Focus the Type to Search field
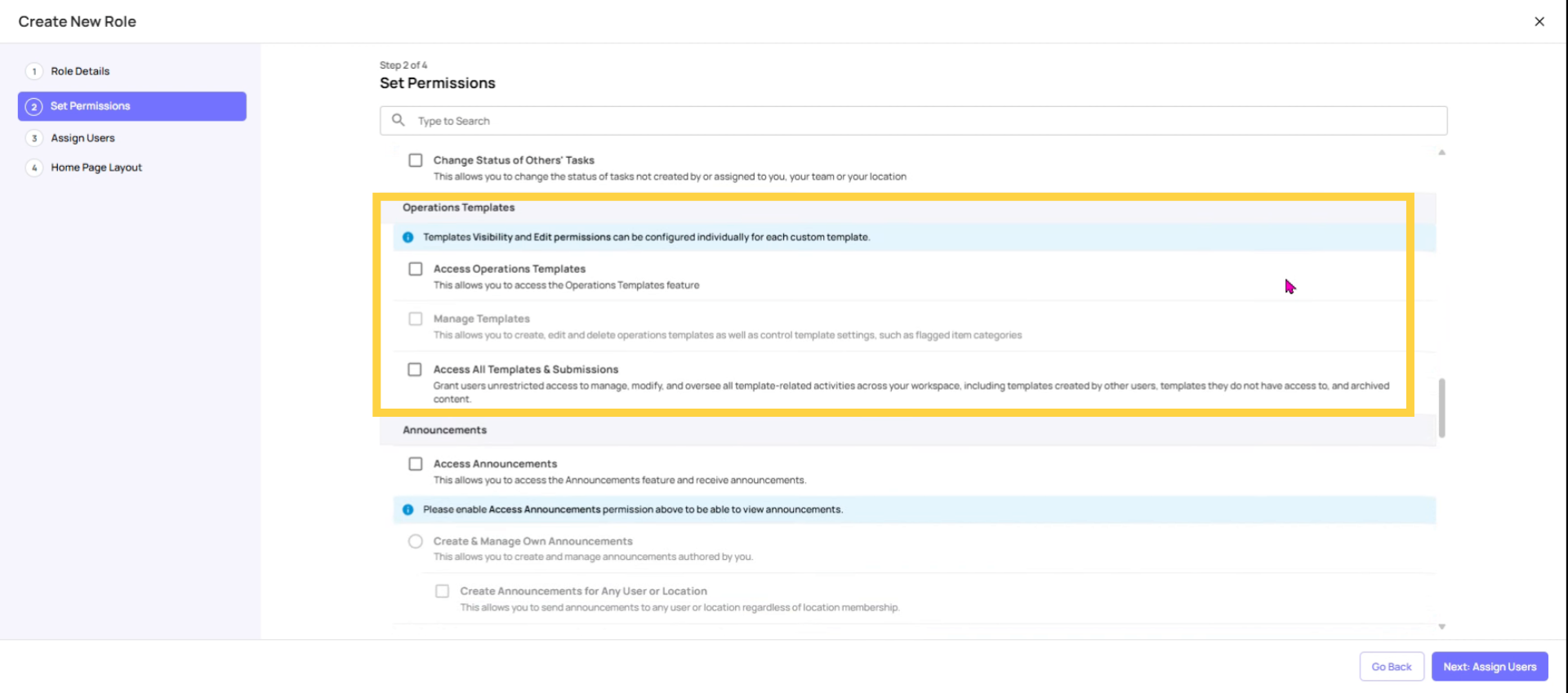1568x693 pixels. [913, 121]
